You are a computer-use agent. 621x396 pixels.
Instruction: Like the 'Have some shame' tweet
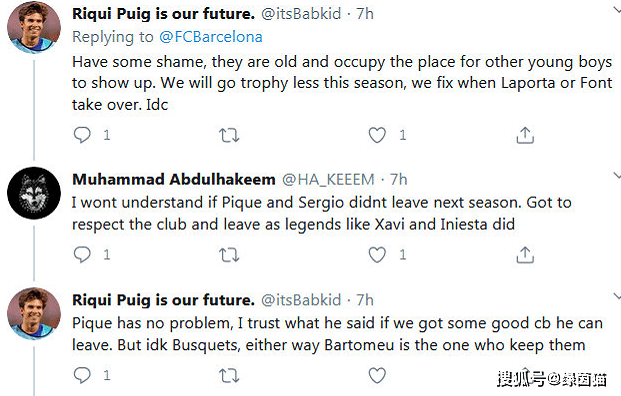click(x=377, y=135)
